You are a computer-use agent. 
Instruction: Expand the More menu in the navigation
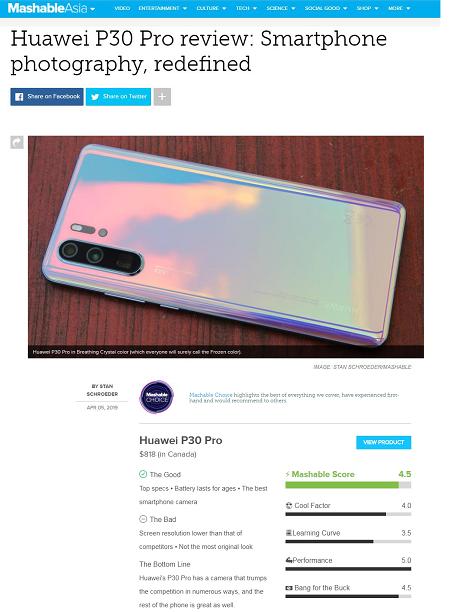[x=399, y=8]
